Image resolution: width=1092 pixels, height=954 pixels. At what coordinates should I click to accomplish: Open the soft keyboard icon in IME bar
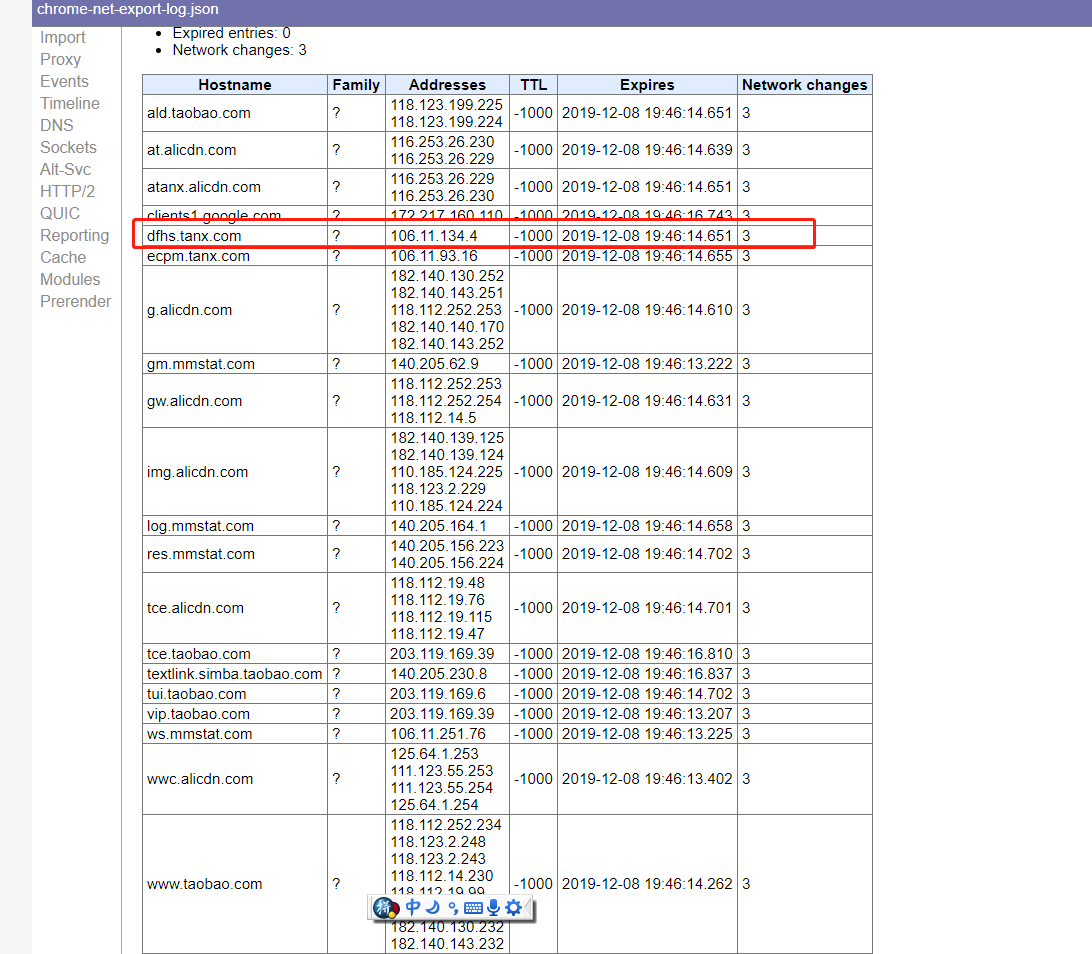(x=473, y=907)
